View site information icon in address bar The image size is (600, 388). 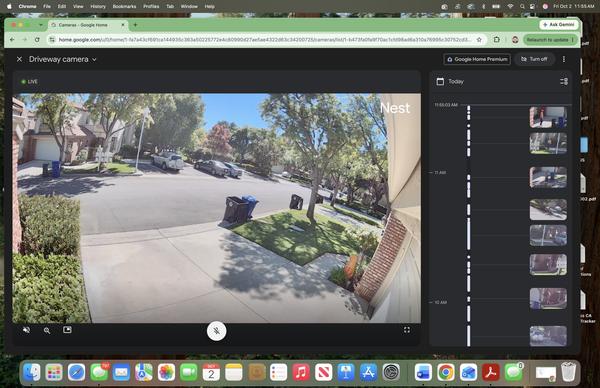tap(52, 40)
